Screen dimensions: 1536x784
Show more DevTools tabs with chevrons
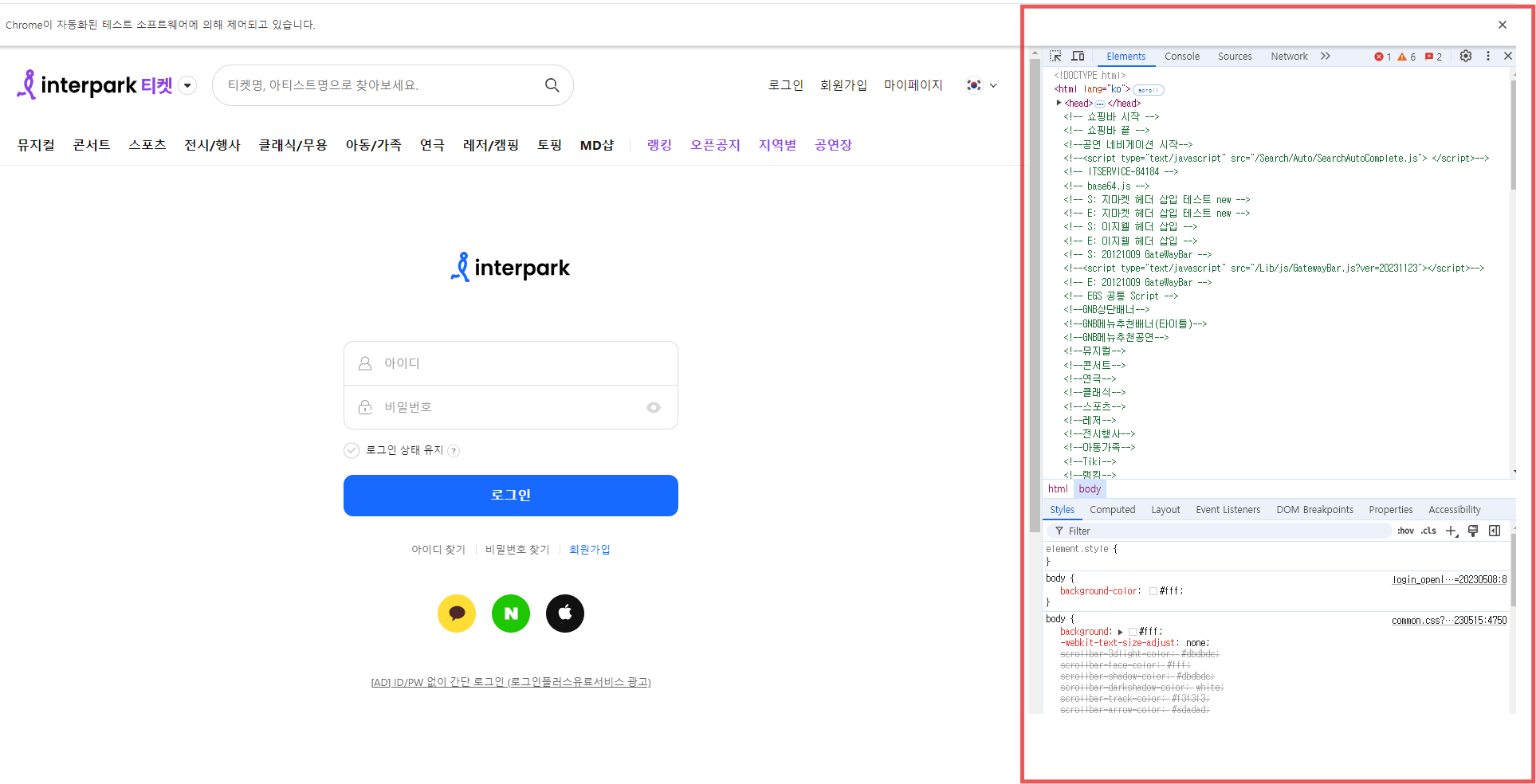click(x=1326, y=56)
